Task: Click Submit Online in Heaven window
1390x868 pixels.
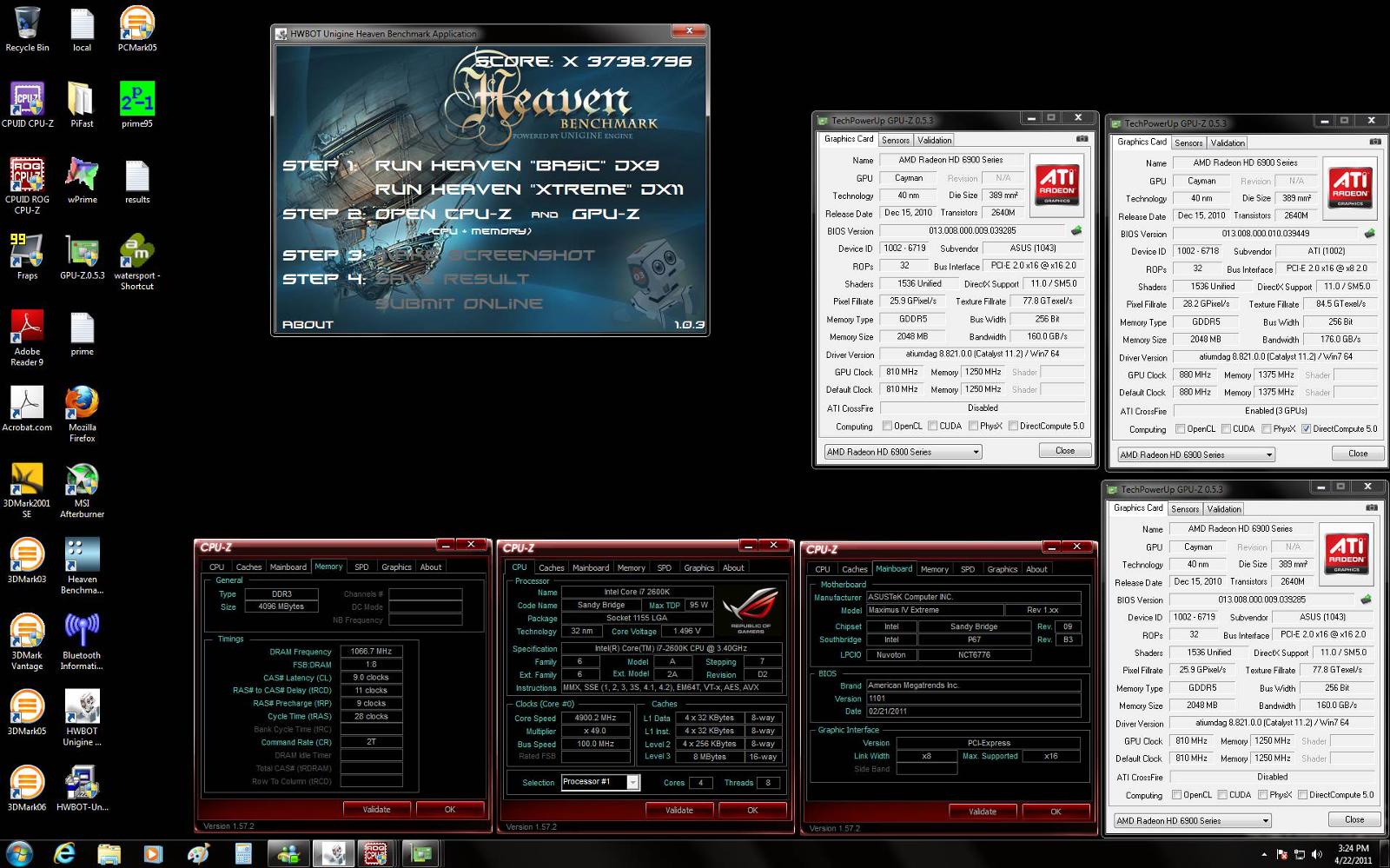Action: tap(459, 303)
